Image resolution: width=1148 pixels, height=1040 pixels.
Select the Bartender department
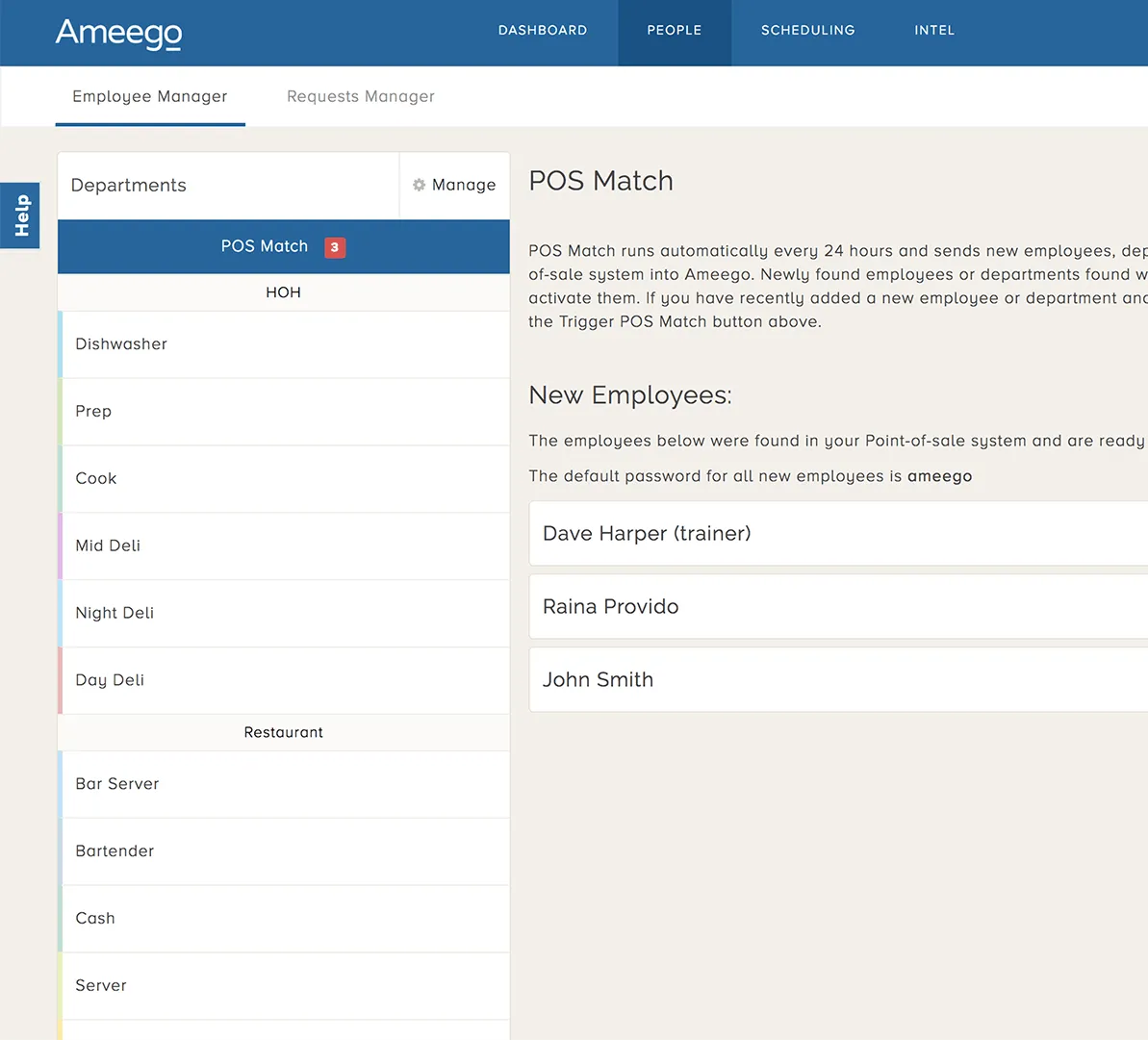[x=283, y=851]
